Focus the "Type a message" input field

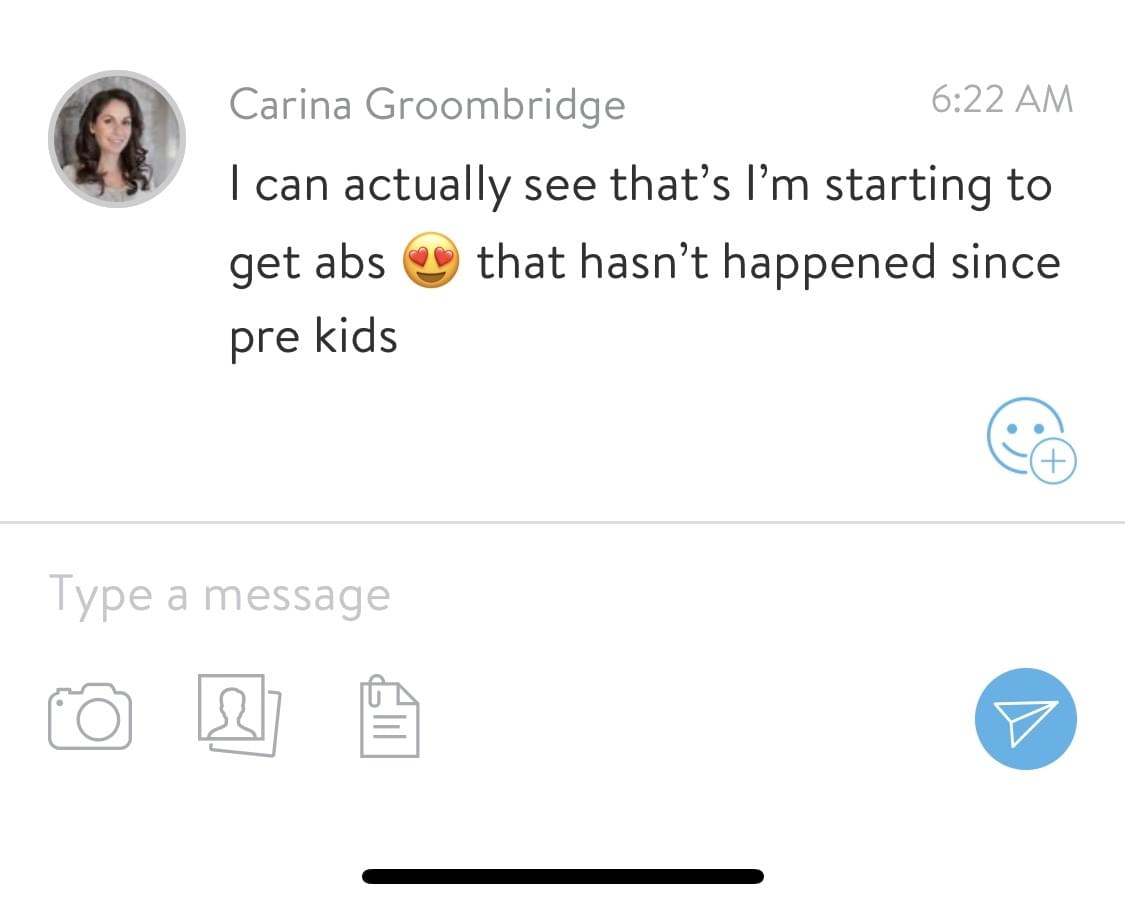(x=500, y=596)
